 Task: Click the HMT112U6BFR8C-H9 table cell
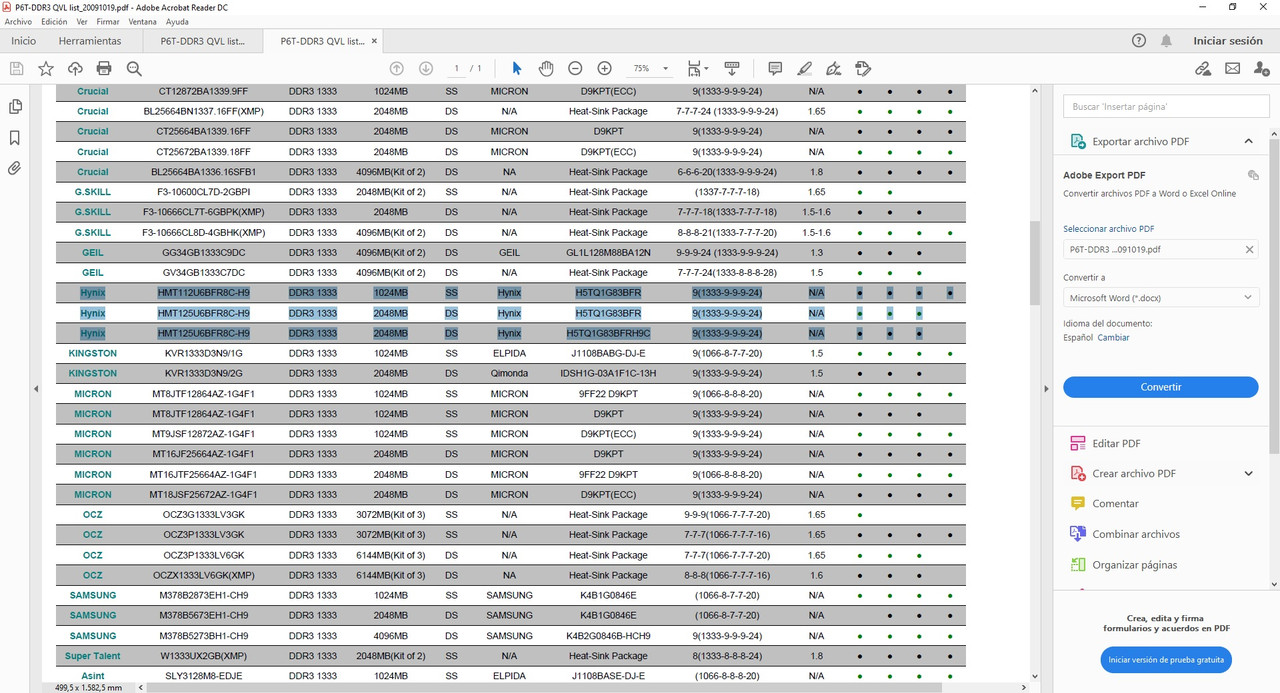[204, 293]
